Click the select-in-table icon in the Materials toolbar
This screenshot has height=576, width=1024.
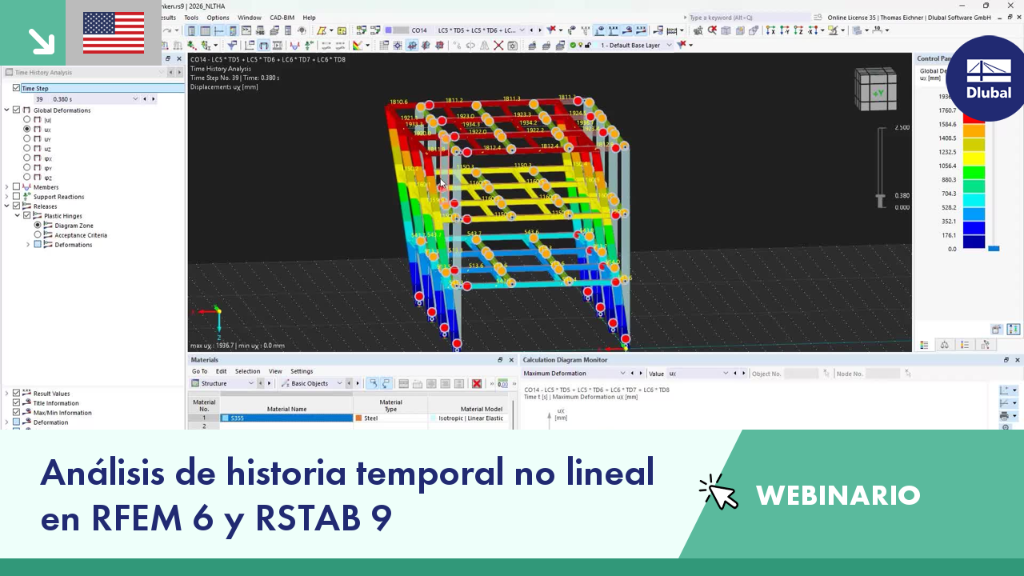[373, 383]
